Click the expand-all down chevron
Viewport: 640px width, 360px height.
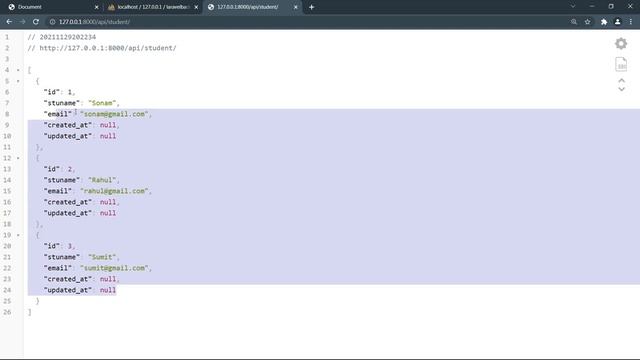coord(622,89)
